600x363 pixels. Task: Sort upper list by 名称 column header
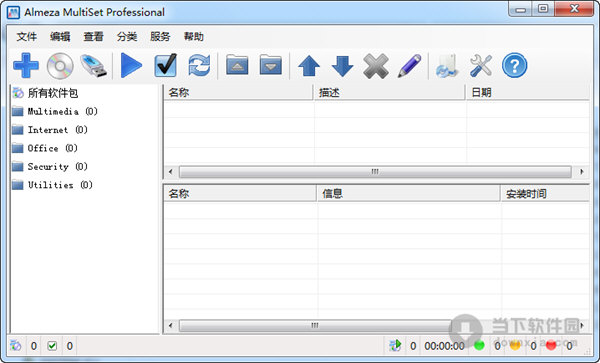pyautogui.click(x=238, y=93)
